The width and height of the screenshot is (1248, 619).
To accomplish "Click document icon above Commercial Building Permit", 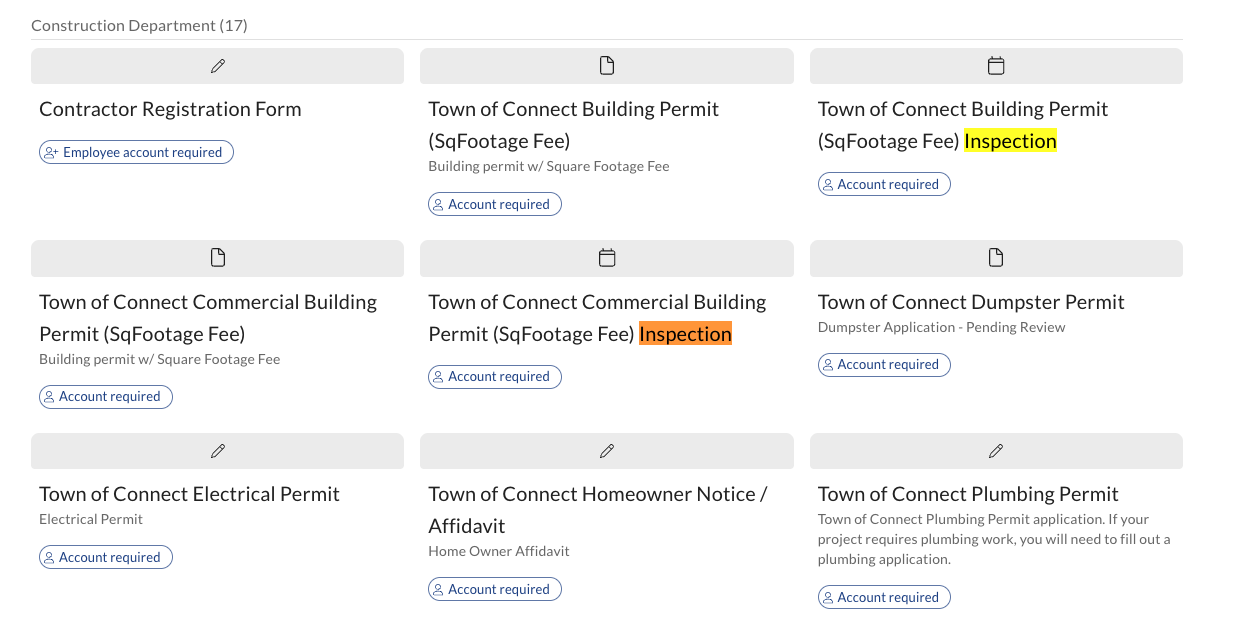I will pyautogui.click(x=218, y=258).
